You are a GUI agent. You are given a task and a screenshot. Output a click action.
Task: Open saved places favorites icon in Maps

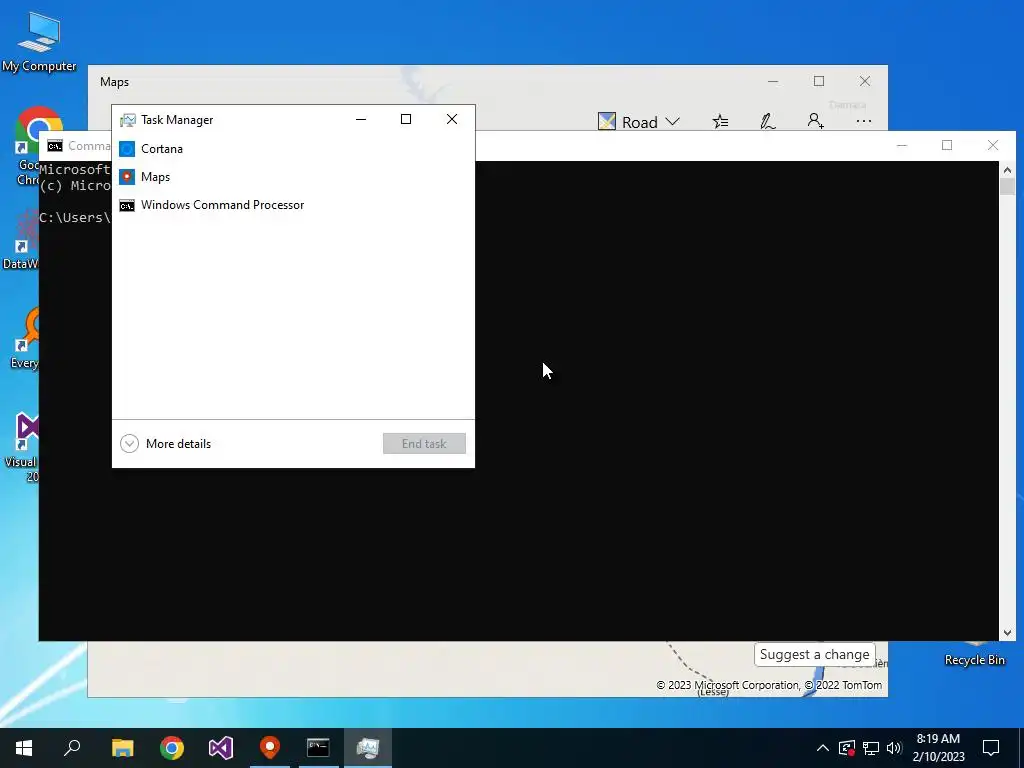[720, 121]
